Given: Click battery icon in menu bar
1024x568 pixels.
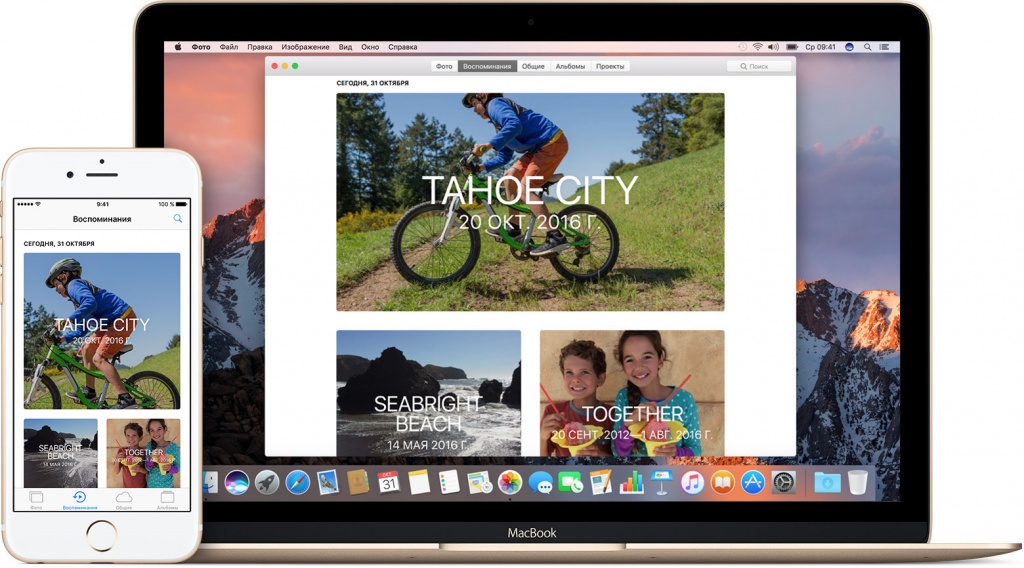Looking at the screenshot, I should [x=792, y=47].
